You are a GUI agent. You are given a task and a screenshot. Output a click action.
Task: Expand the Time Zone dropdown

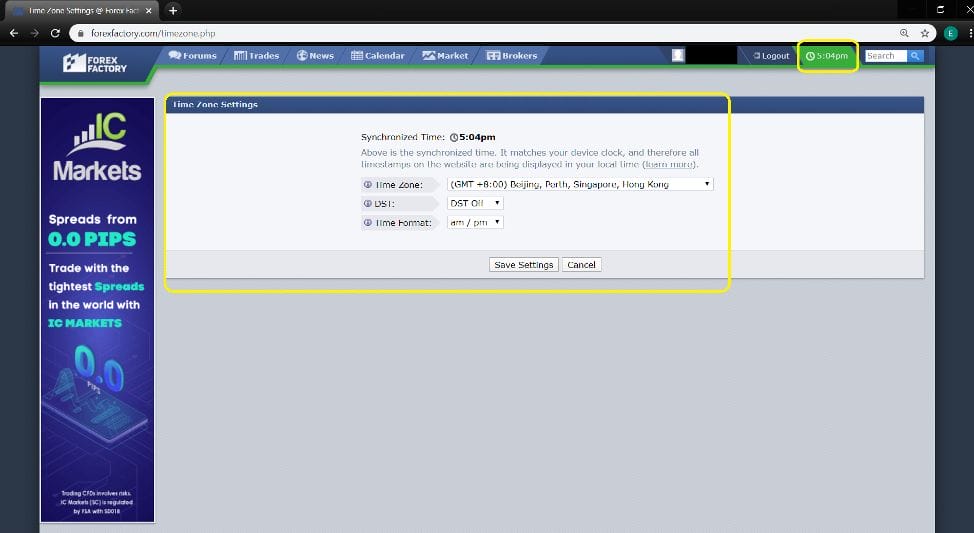point(580,184)
